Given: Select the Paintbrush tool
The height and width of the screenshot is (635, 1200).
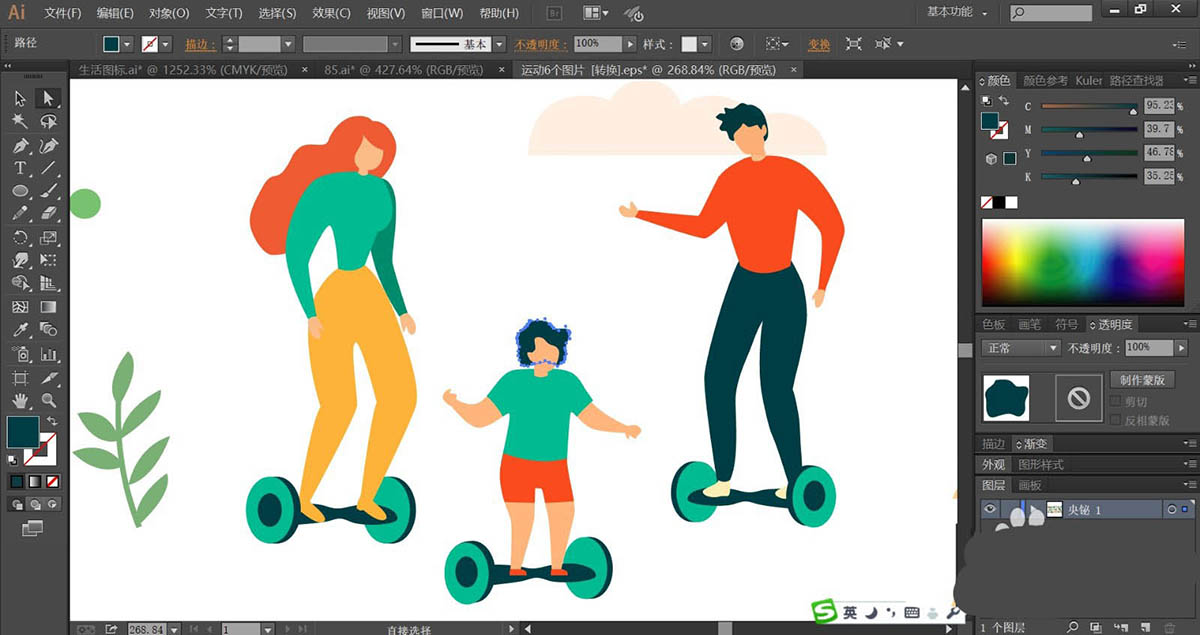Looking at the screenshot, I should point(48,191).
